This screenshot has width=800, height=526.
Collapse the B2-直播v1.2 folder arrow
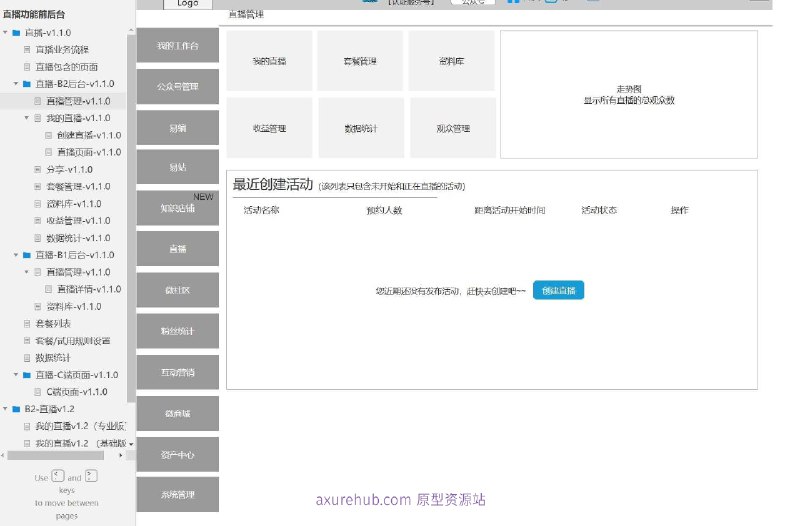pos(5,409)
